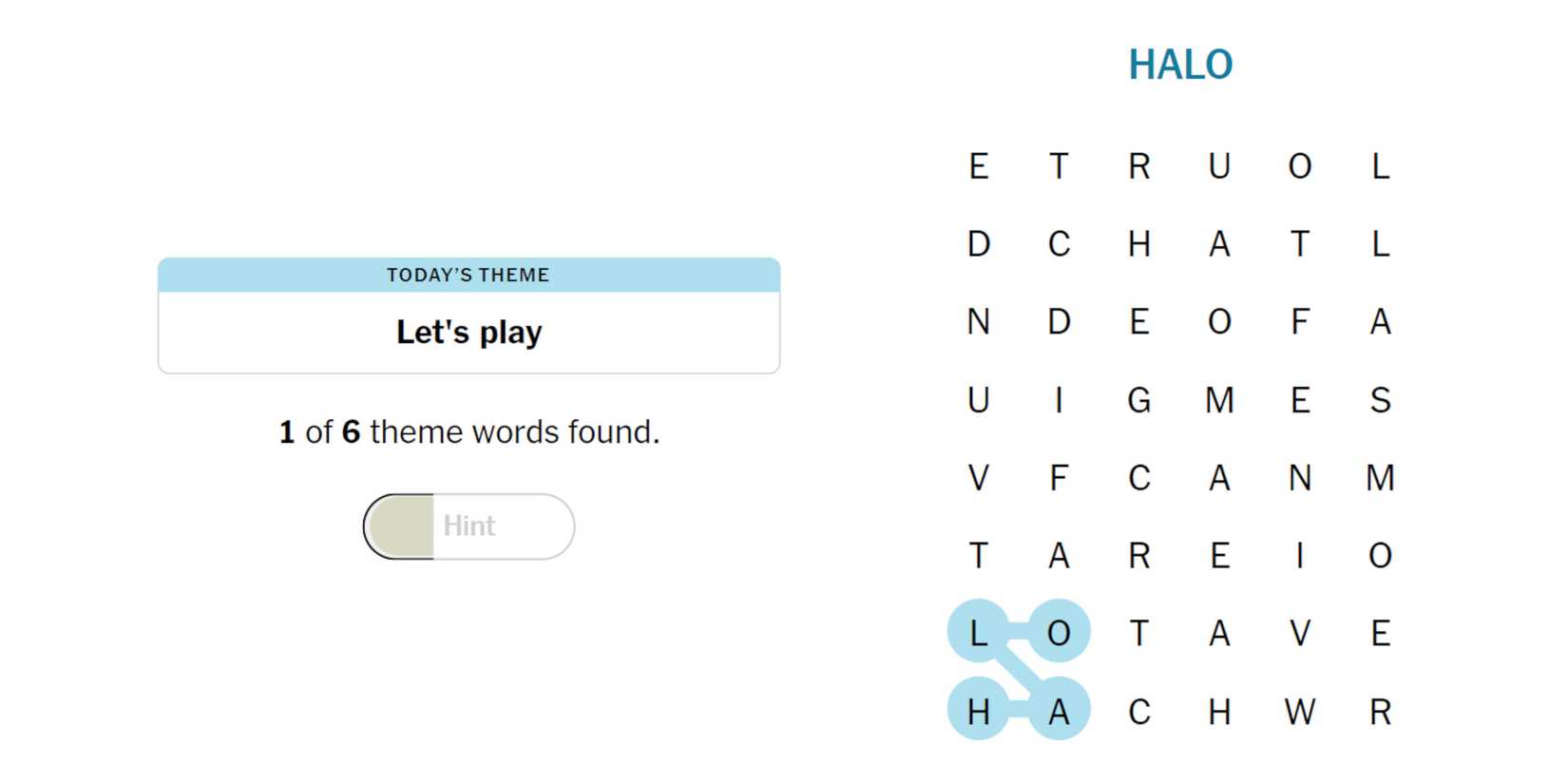Click the highlighted letter A
1568x784 pixels.
pos(1059,711)
